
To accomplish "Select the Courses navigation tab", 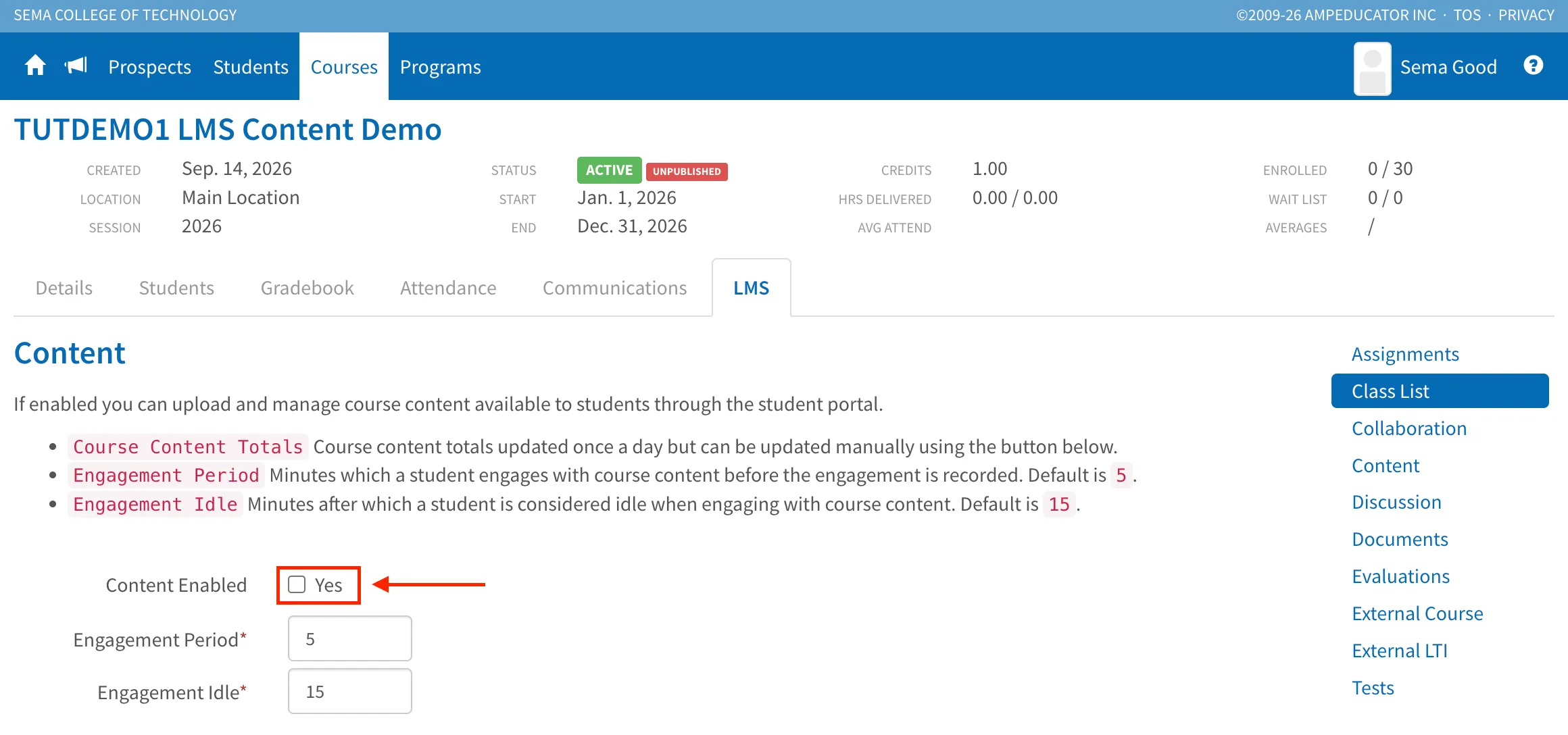I will [x=344, y=67].
